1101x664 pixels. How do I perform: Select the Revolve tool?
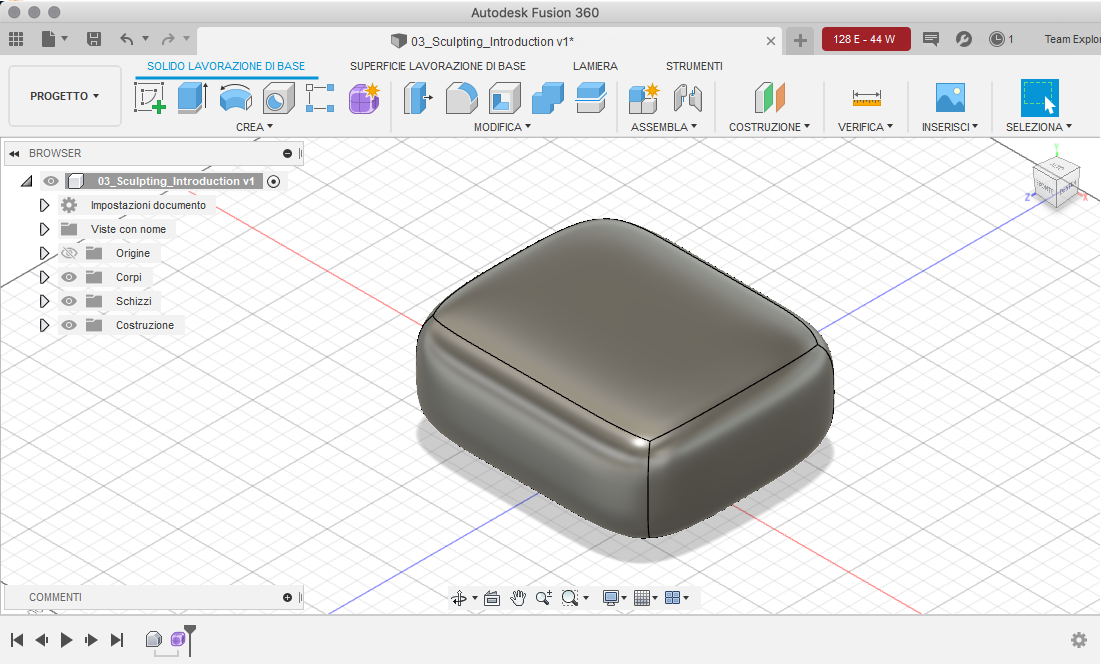[x=235, y=98]
